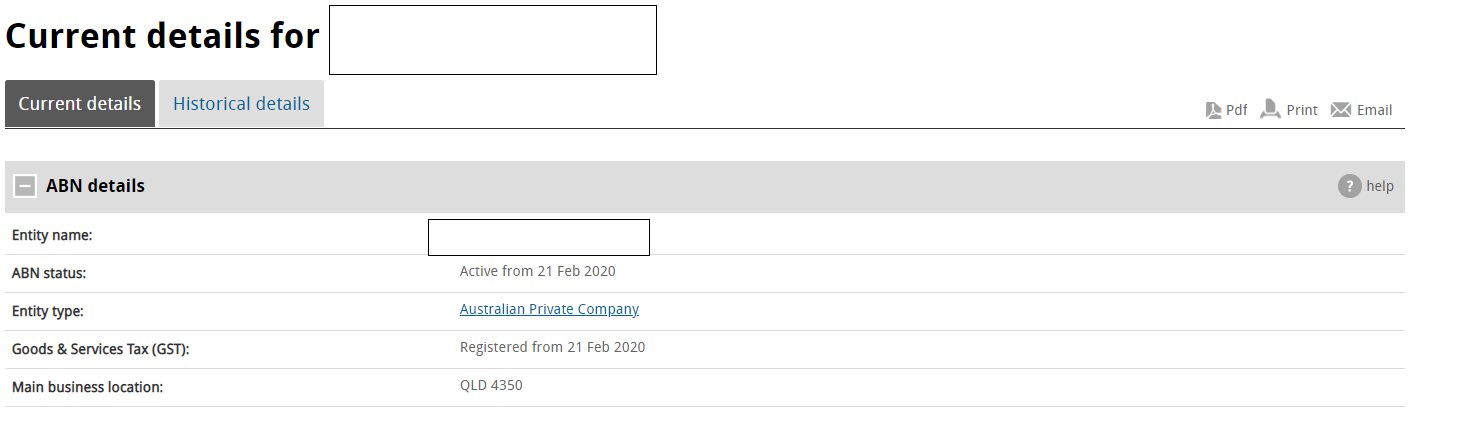Click the Print printer icon
The height and width of the screenshot is (436, 1463).
point(1270,109)
